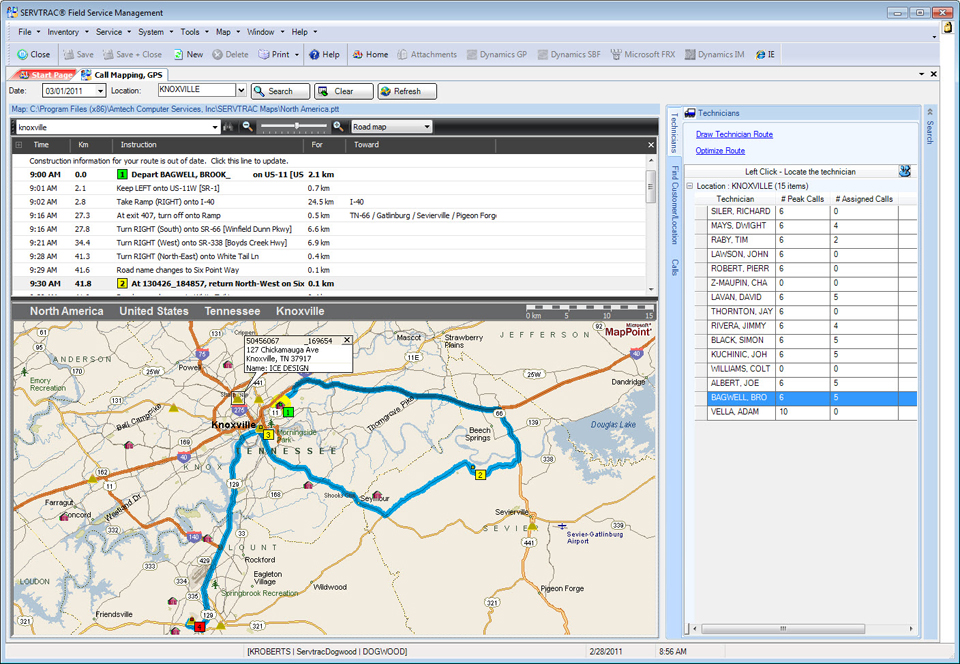Open the tab list dropdown arrow
960x664 pixels.
pyautogui.click(x=921, y=74)
